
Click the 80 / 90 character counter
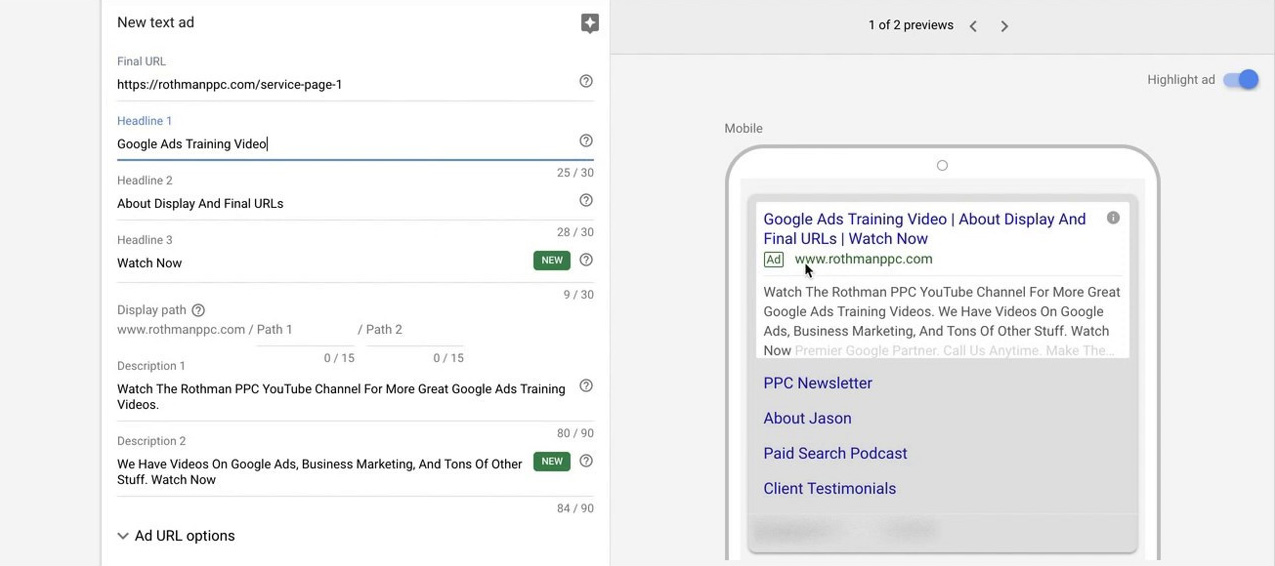point(575,433)
